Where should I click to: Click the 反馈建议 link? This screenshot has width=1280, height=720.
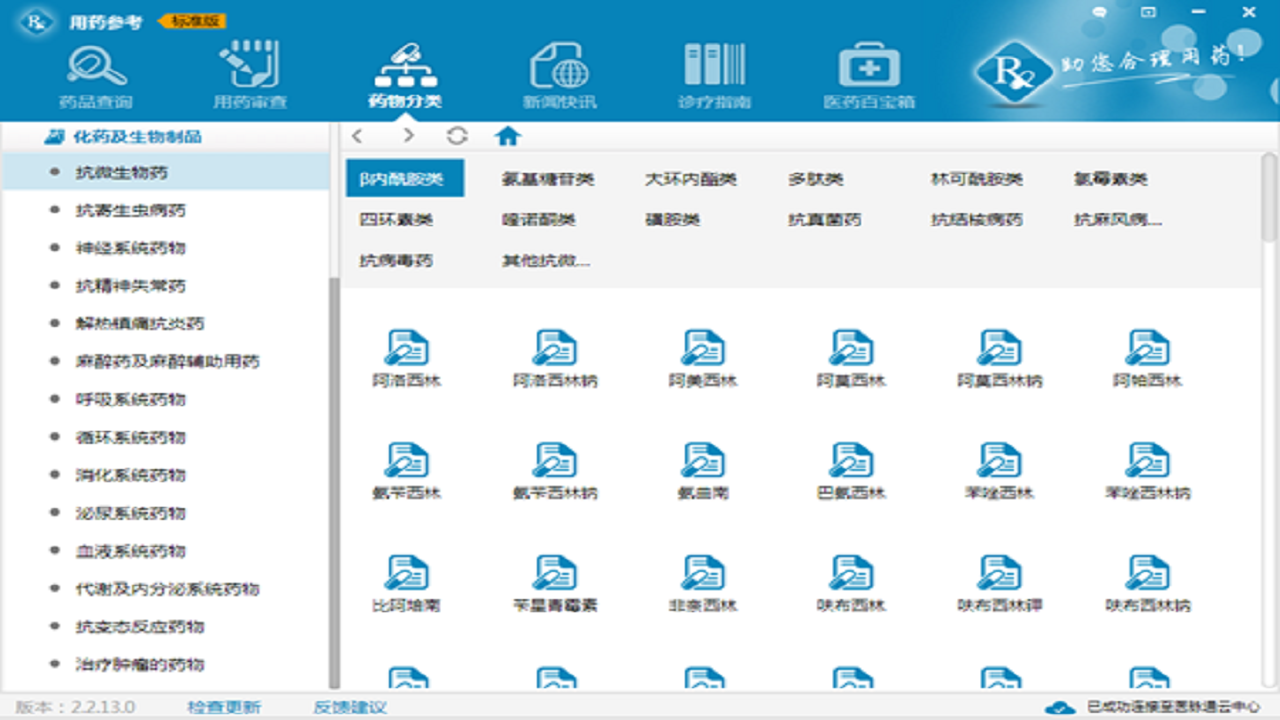pyautogui.click(x=350, y=707)
